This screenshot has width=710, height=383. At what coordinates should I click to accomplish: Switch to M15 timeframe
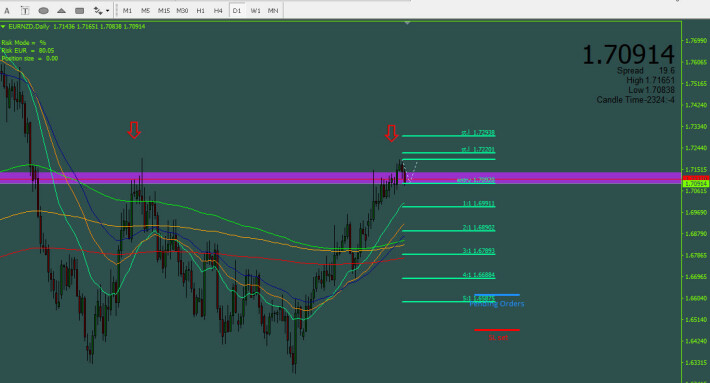(x=163, y=10)
